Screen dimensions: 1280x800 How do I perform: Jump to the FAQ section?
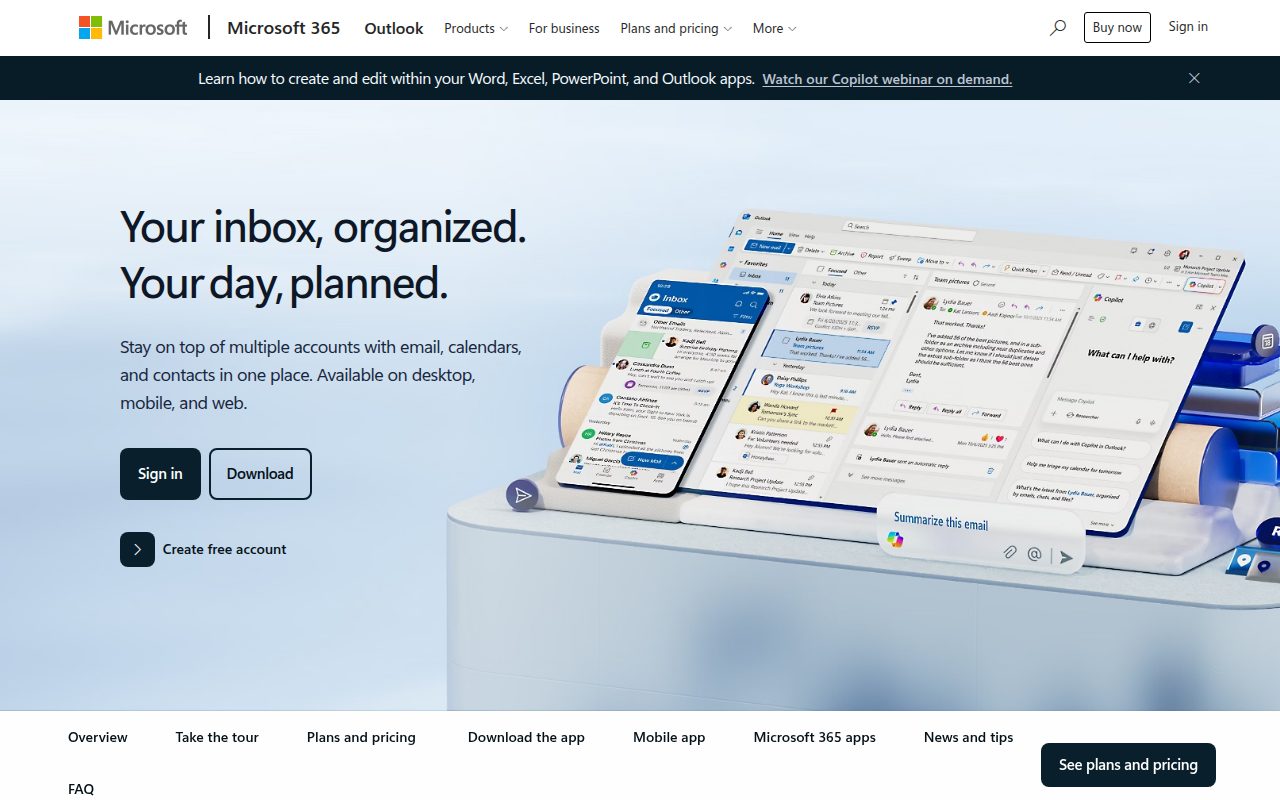81,789
